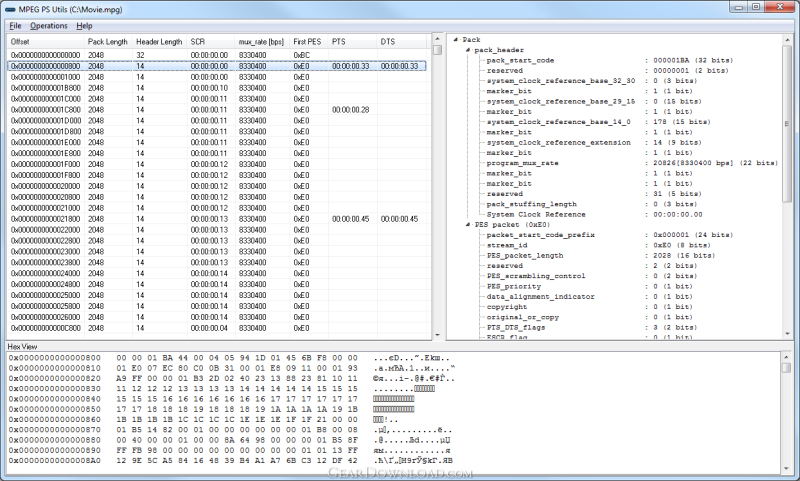Screen dimensions: 800x481
Task: Click the MPEG PS Utils title bar icon
Action: click(10, 9)
